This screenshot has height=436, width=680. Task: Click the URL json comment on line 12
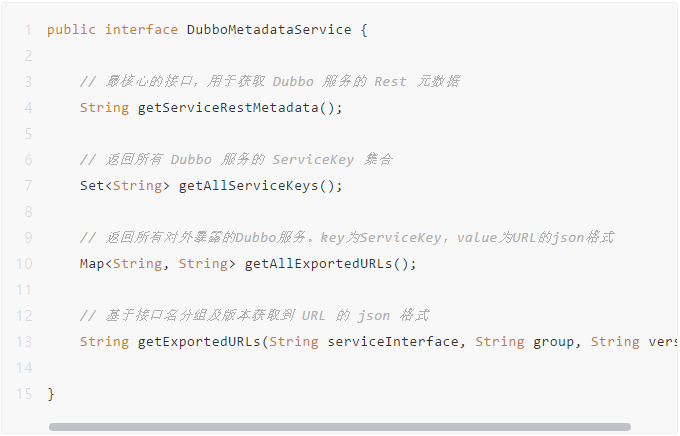(x=254, y=316)
